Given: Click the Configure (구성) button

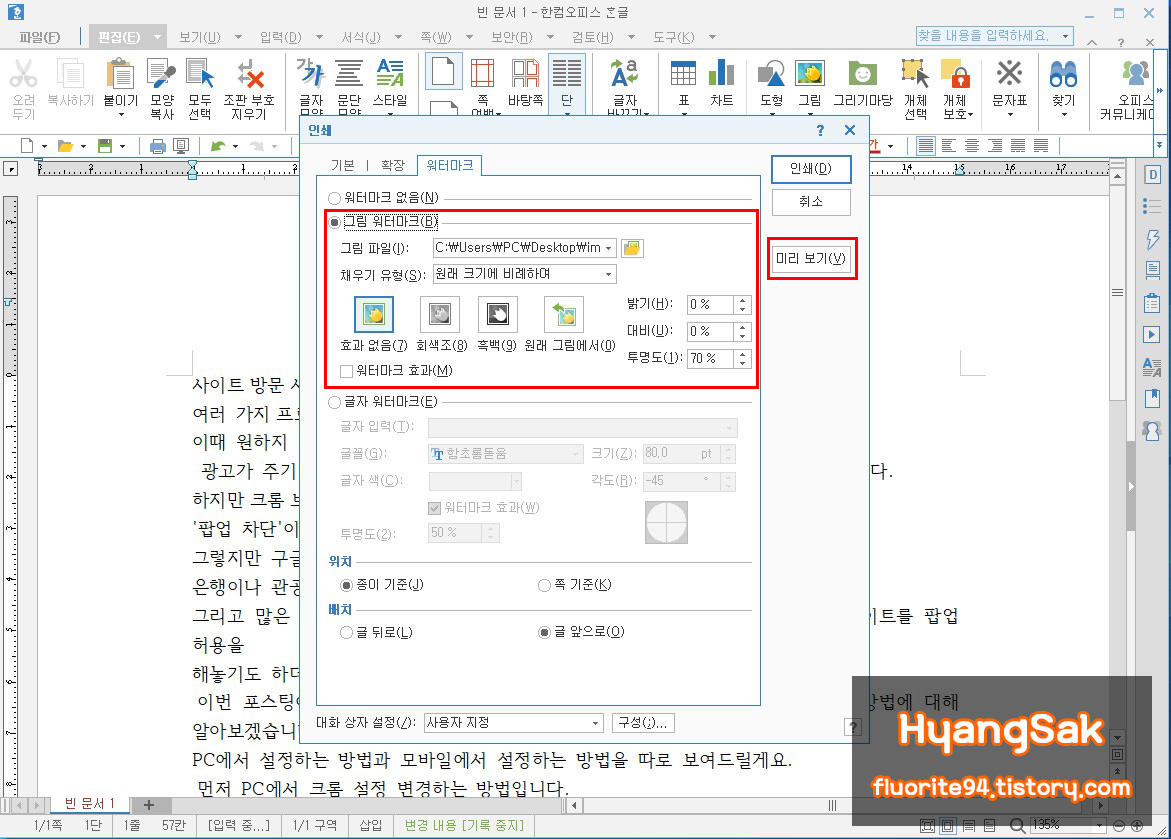Looking at the screenshot, I should click(643, 723).
